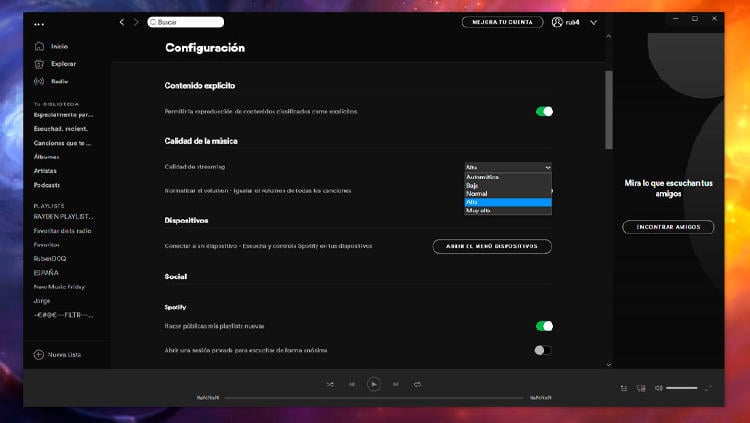Image resolution: width=750 pixels, height=423 pixels.
Task: Open Radio in the sidebar
Action: [60, 81]
